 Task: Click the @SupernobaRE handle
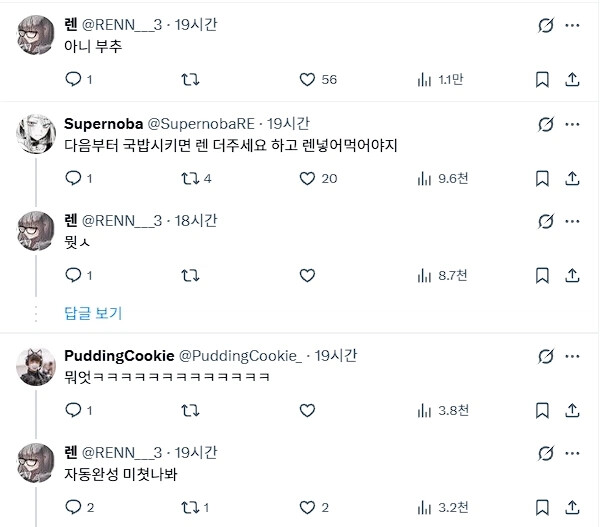(x=201, y=124)
